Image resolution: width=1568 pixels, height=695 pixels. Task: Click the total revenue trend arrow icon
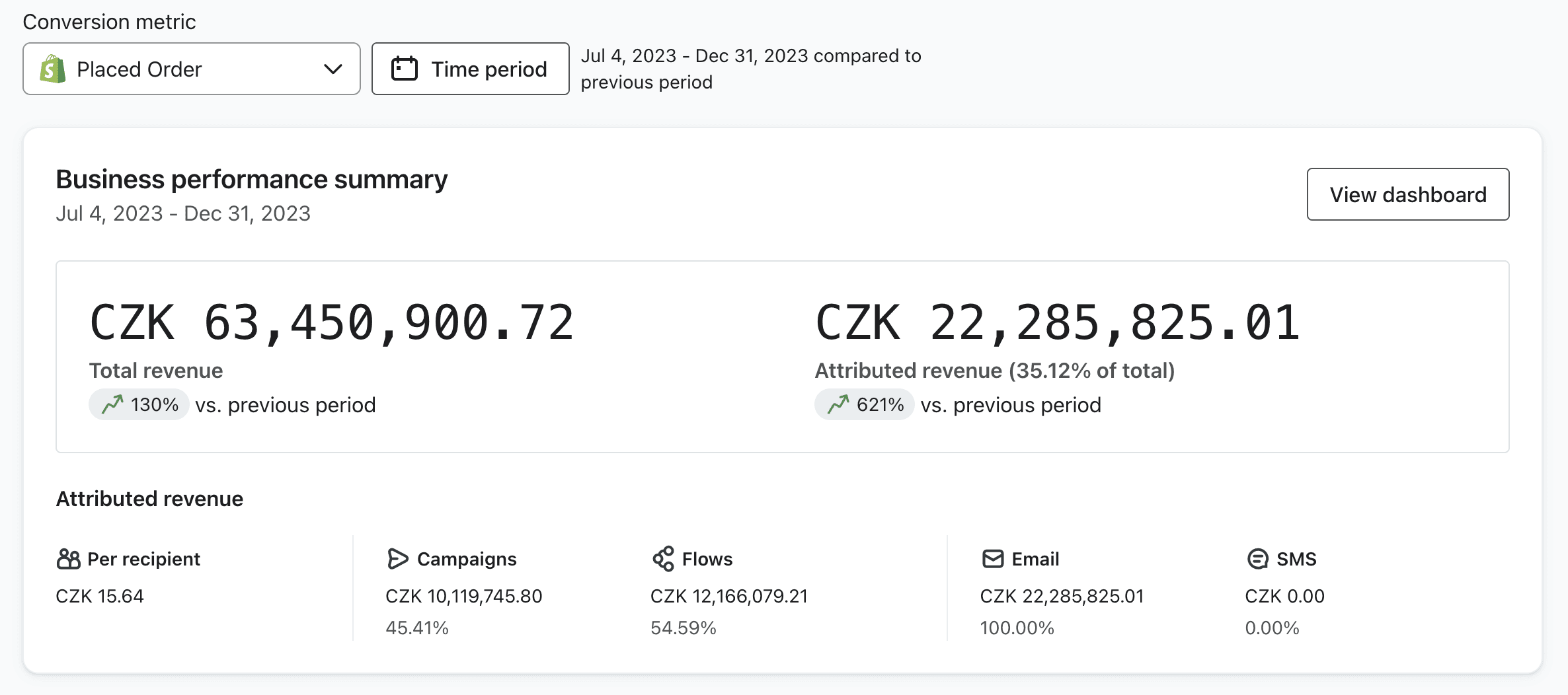[112, 404]
